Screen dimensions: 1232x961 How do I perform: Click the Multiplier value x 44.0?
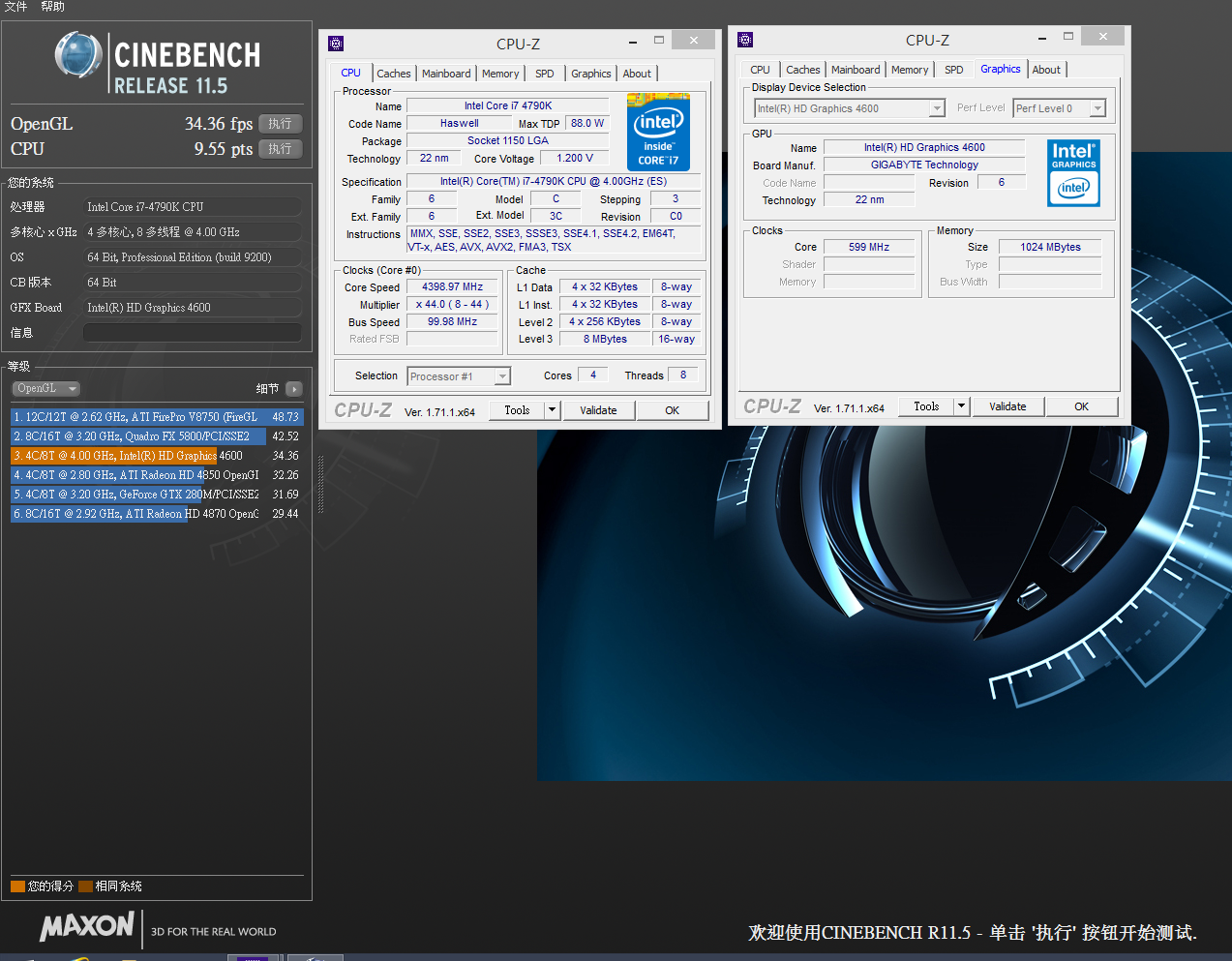452,304
